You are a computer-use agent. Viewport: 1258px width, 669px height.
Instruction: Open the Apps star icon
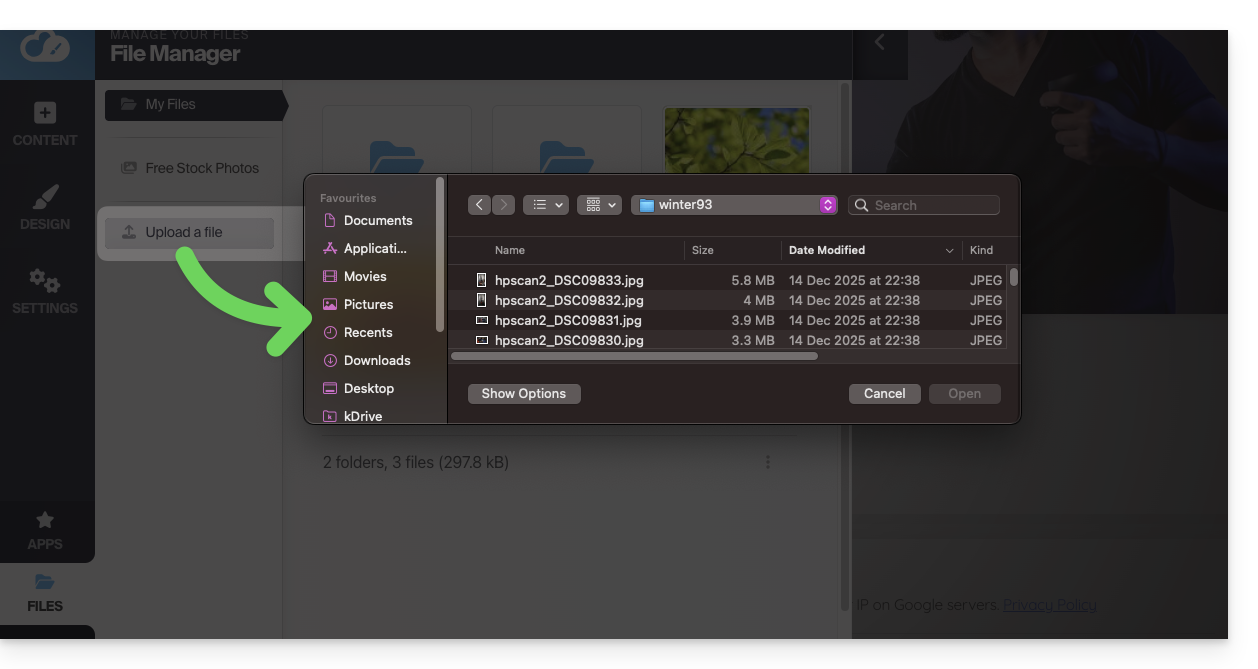point(45,520)
